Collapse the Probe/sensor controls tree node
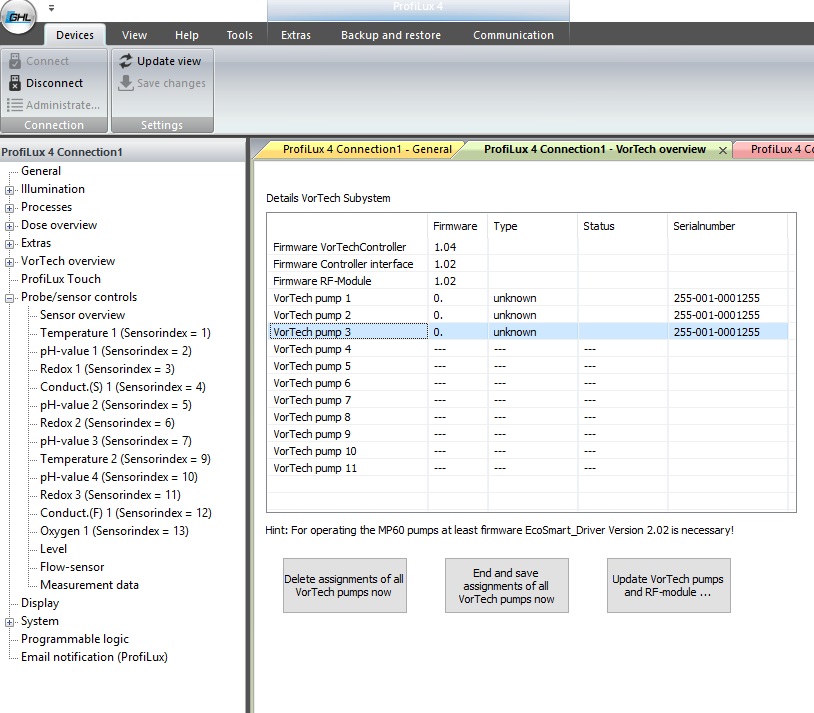This screenshot has height=713, width=814. click(x=9, y=298)
